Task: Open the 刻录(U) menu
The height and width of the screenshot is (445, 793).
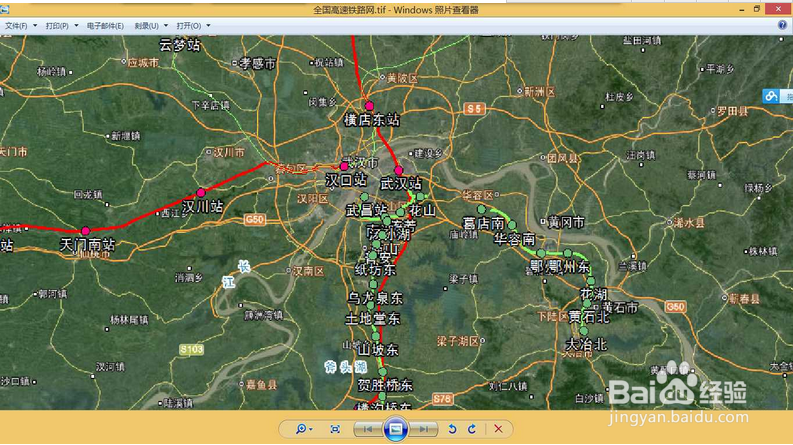Action: [146, 26]
